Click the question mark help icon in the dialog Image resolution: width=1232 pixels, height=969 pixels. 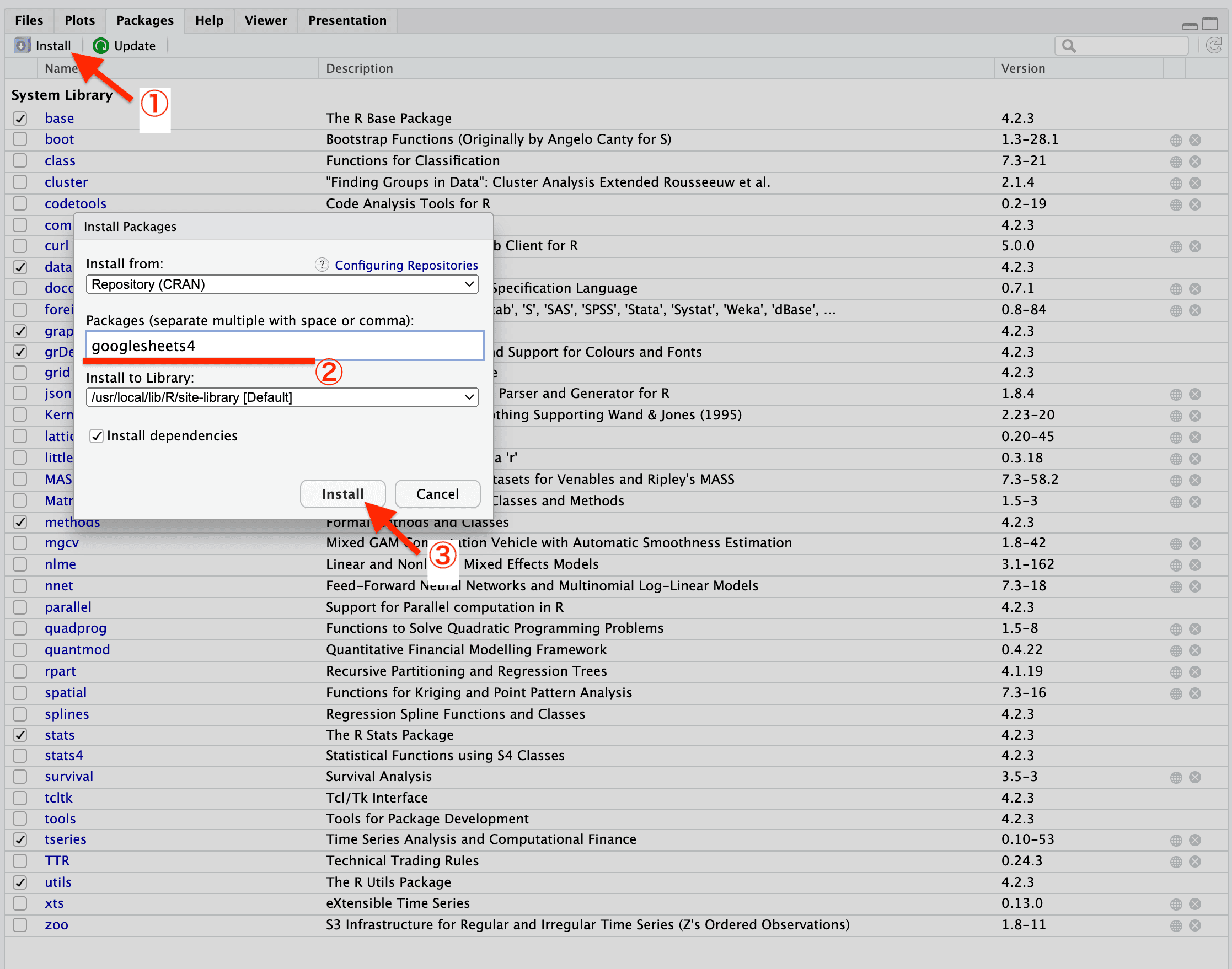pyautogui.click(x=322, y=265)
